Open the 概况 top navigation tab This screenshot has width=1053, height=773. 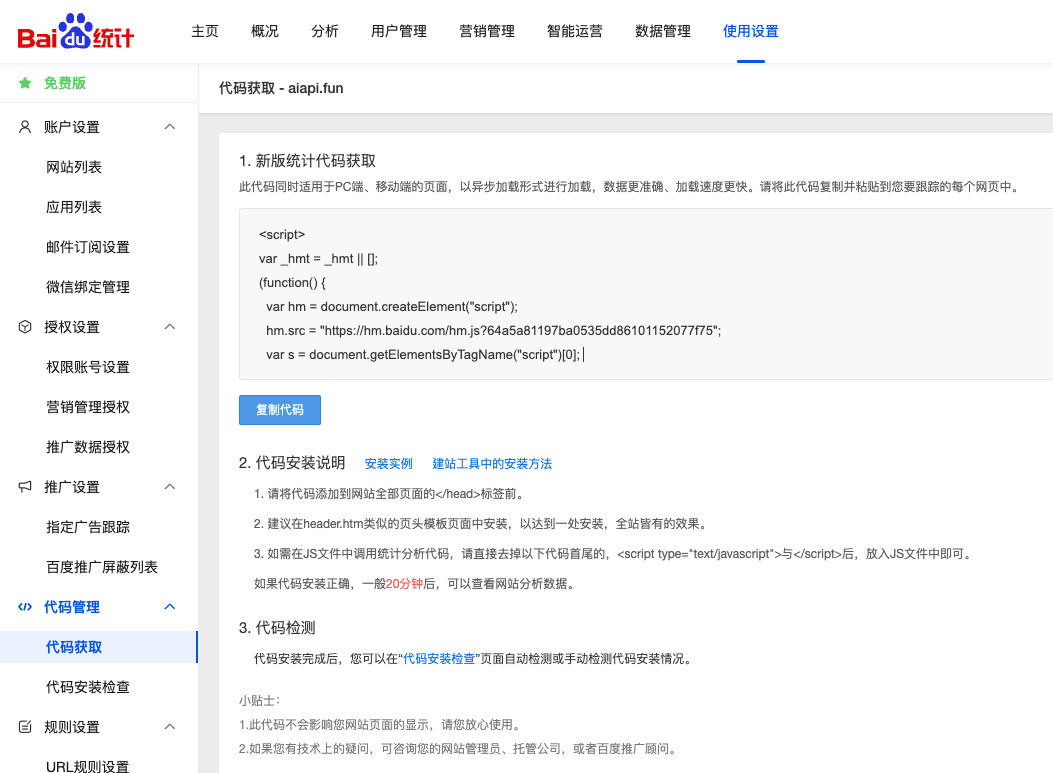click(x=265, y=31)
